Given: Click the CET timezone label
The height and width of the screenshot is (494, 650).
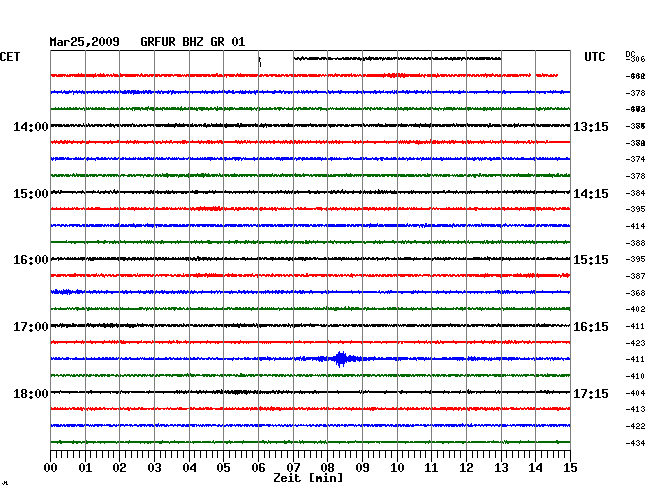Looking at the screenshot, I should (x=10, y=57).
